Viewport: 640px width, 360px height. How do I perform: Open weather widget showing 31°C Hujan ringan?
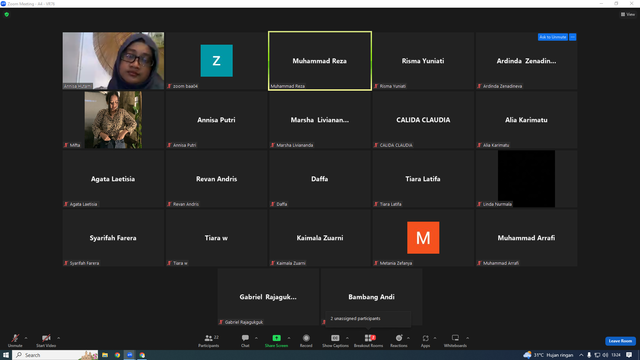549,355
